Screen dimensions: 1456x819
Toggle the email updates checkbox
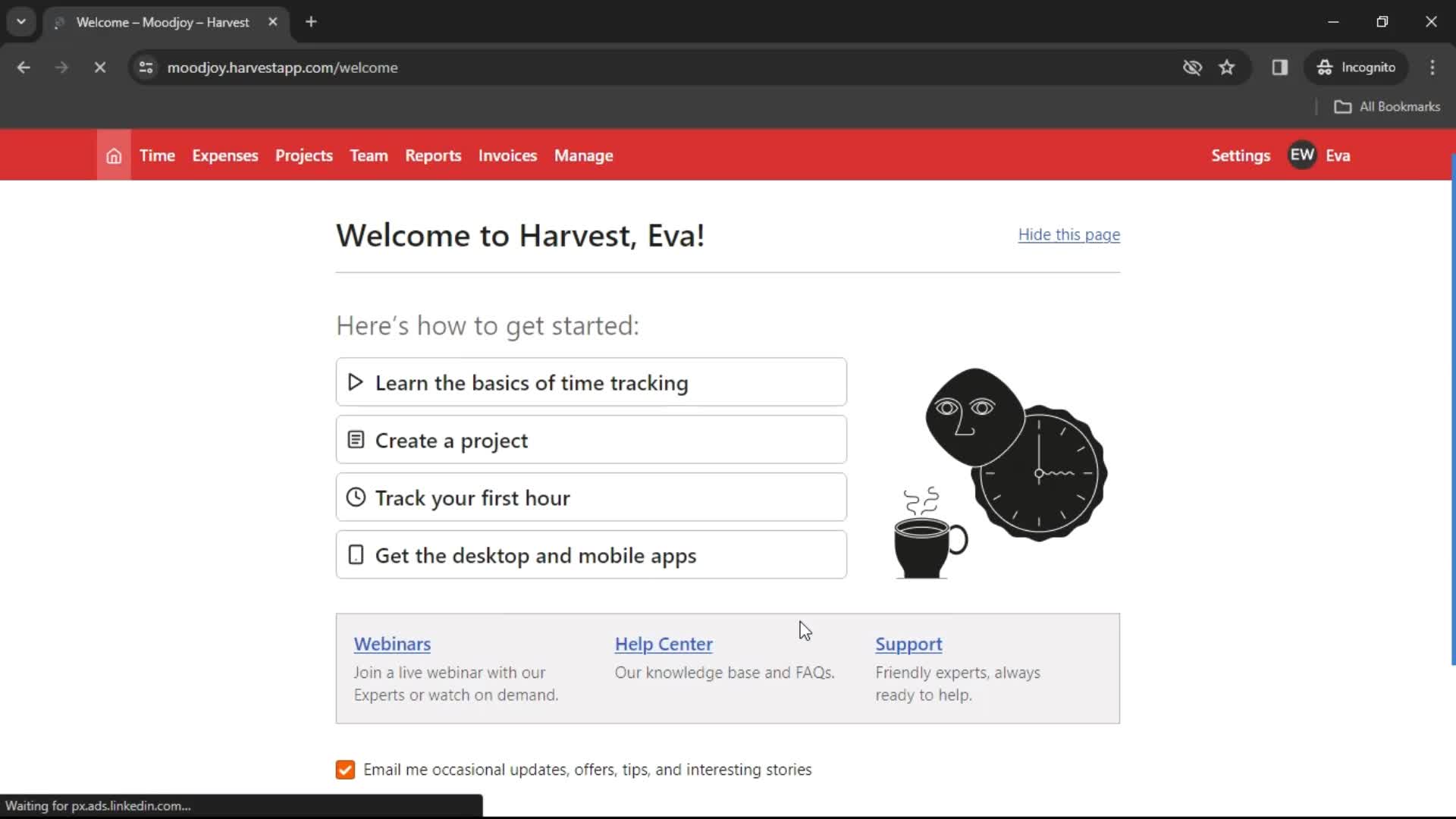[x=345, y=769]
